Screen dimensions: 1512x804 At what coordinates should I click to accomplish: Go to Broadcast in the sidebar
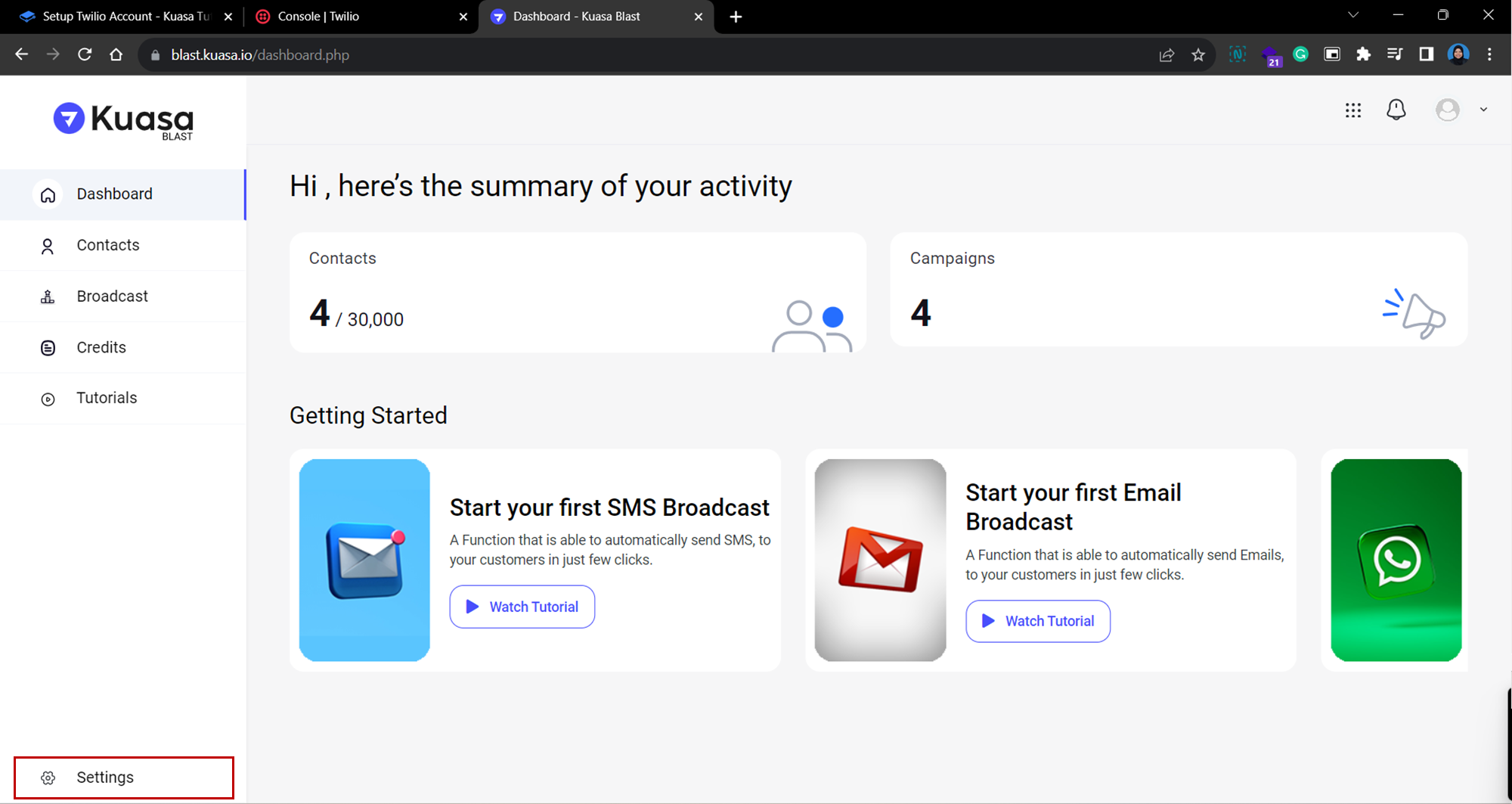point(112,296)
